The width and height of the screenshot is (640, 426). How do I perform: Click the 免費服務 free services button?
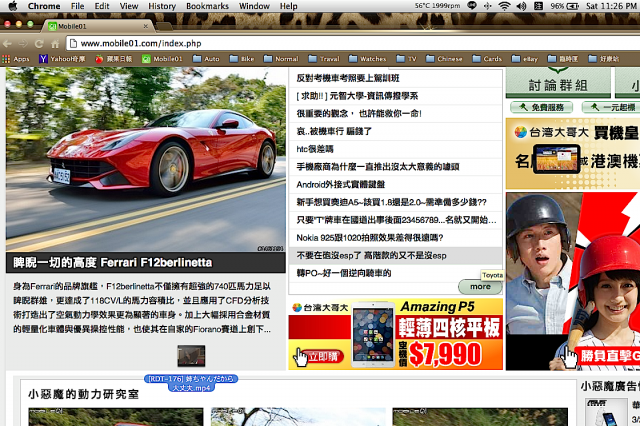tap(541, 107)
